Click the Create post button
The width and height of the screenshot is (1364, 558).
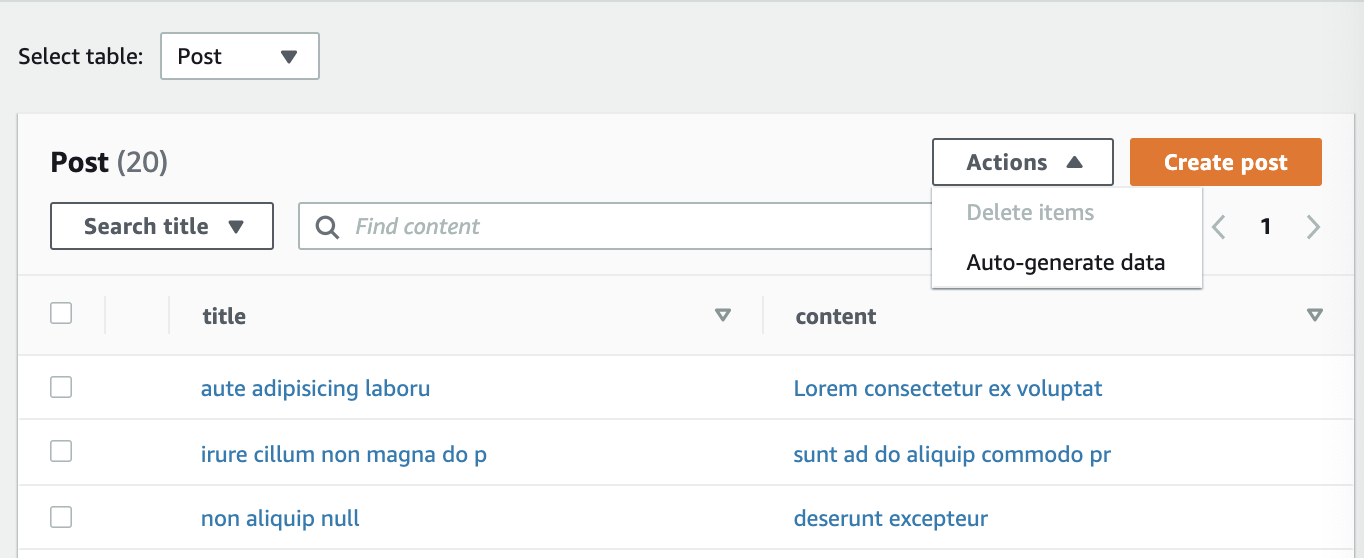click(x=1226, y=162)
